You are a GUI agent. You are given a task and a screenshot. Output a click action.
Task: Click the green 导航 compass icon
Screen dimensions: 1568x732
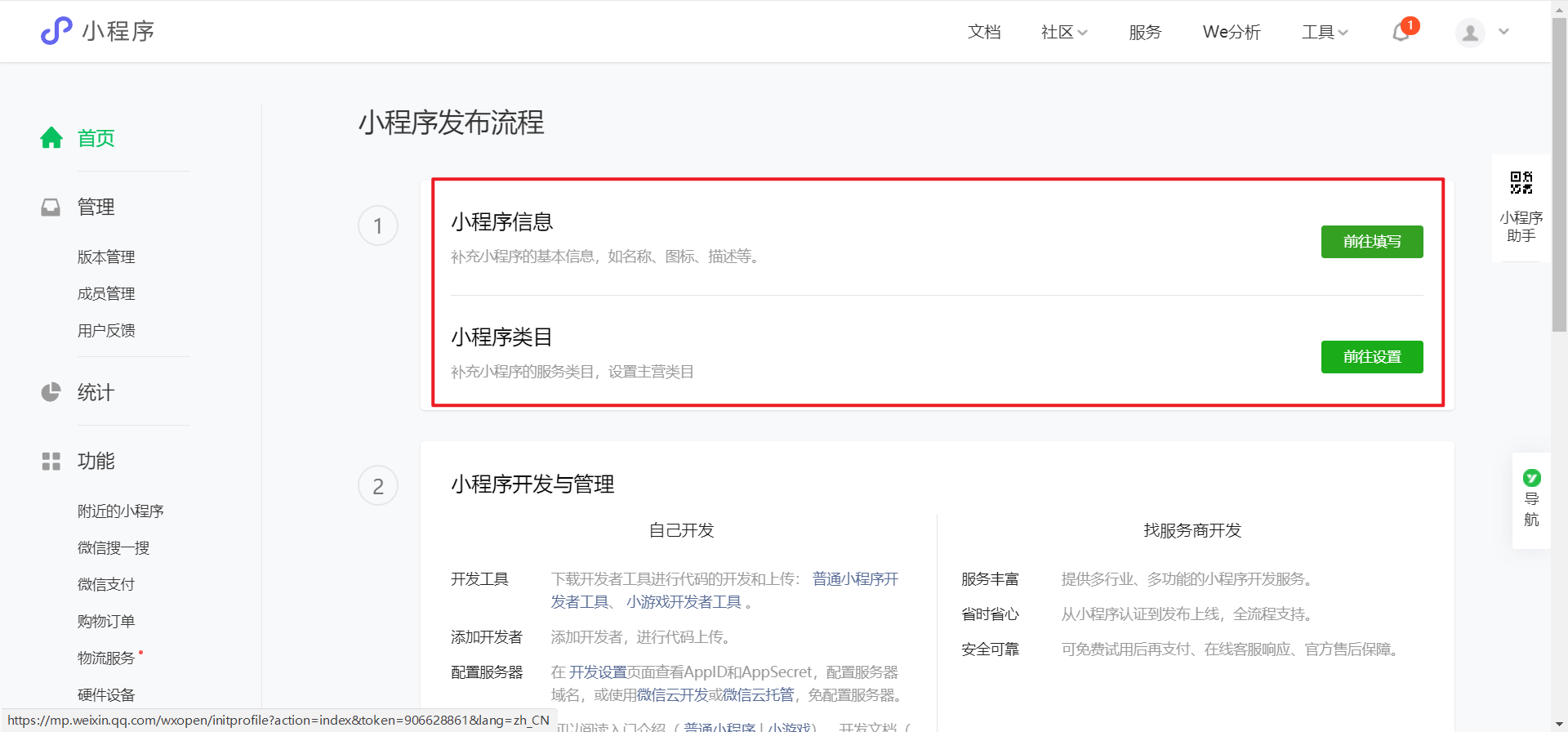tap(1531, 478)
